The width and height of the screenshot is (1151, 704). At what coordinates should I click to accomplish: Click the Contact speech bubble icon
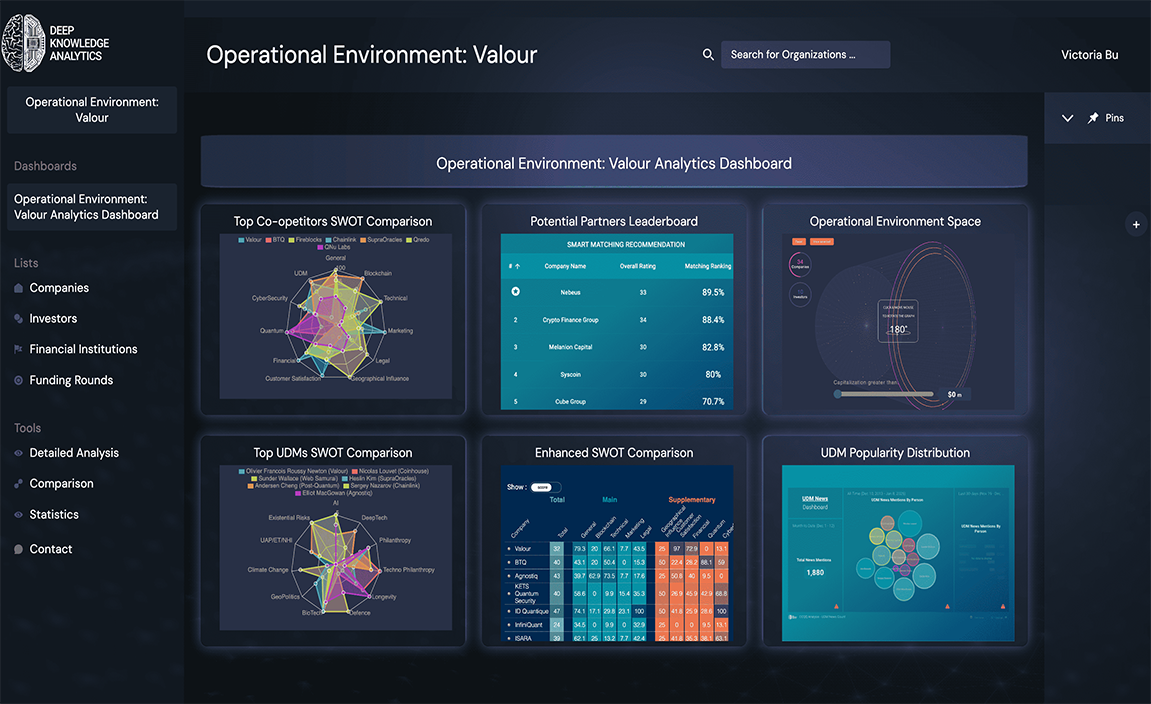click(19, 549)
